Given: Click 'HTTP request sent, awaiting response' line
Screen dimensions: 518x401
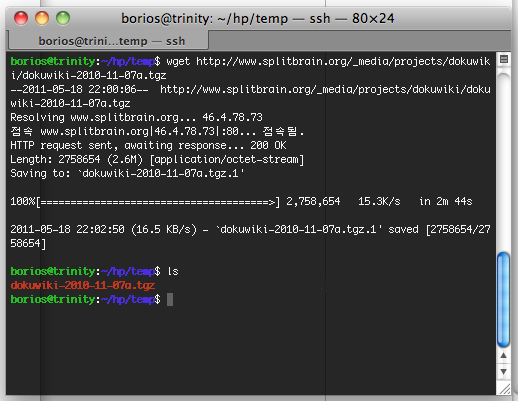Looking at the screenshot, I should coord(148,145).
